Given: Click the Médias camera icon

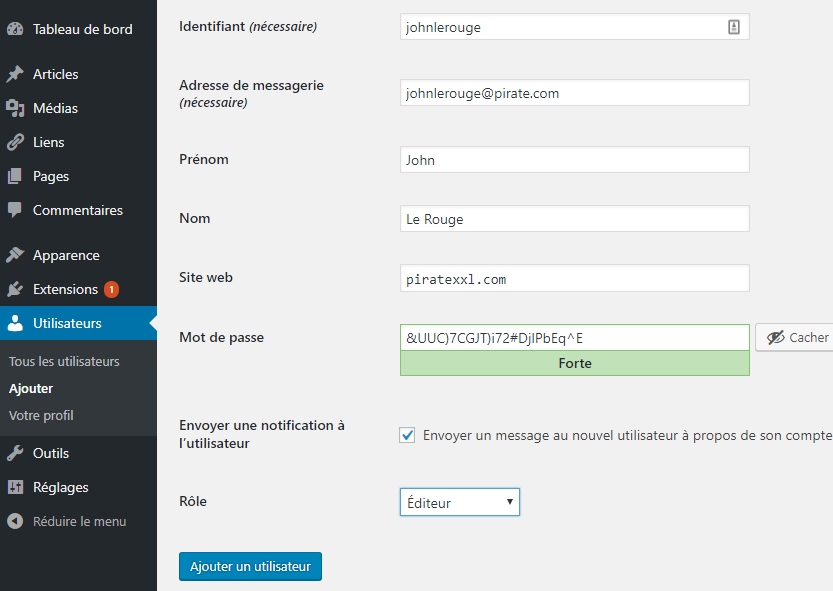Looking at the screenshot, I should pos(16,108).
